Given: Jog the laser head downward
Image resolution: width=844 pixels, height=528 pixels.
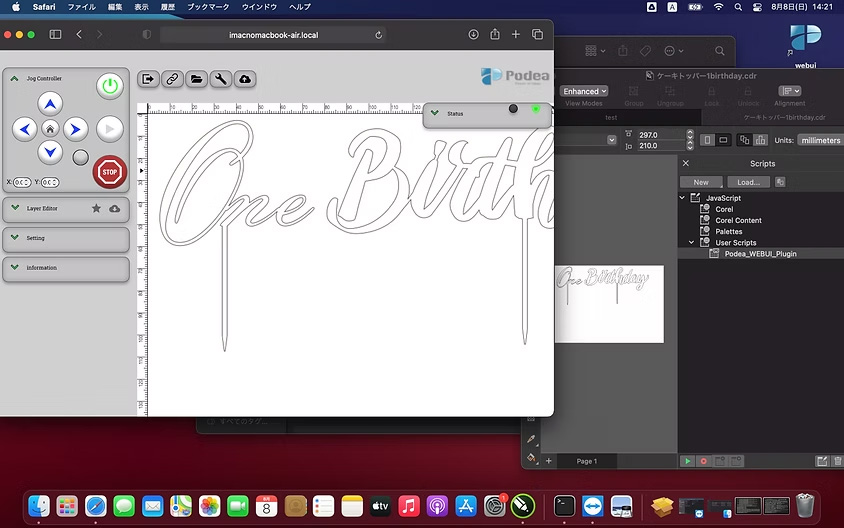Looking at the screenshot, I should pyautogui.click(x=50, y=152).
